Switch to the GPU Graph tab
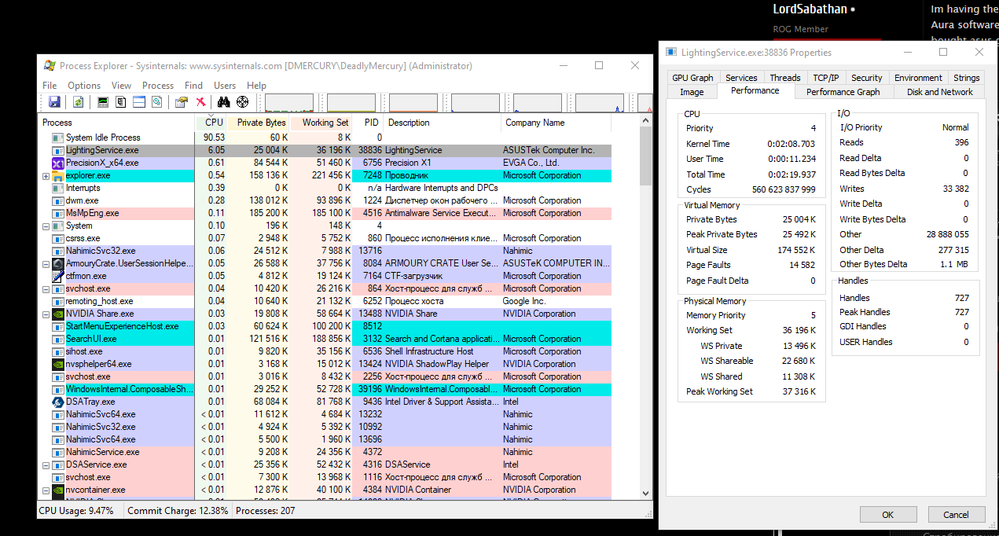This screenshot has width=999, height=536. (693, 78)
